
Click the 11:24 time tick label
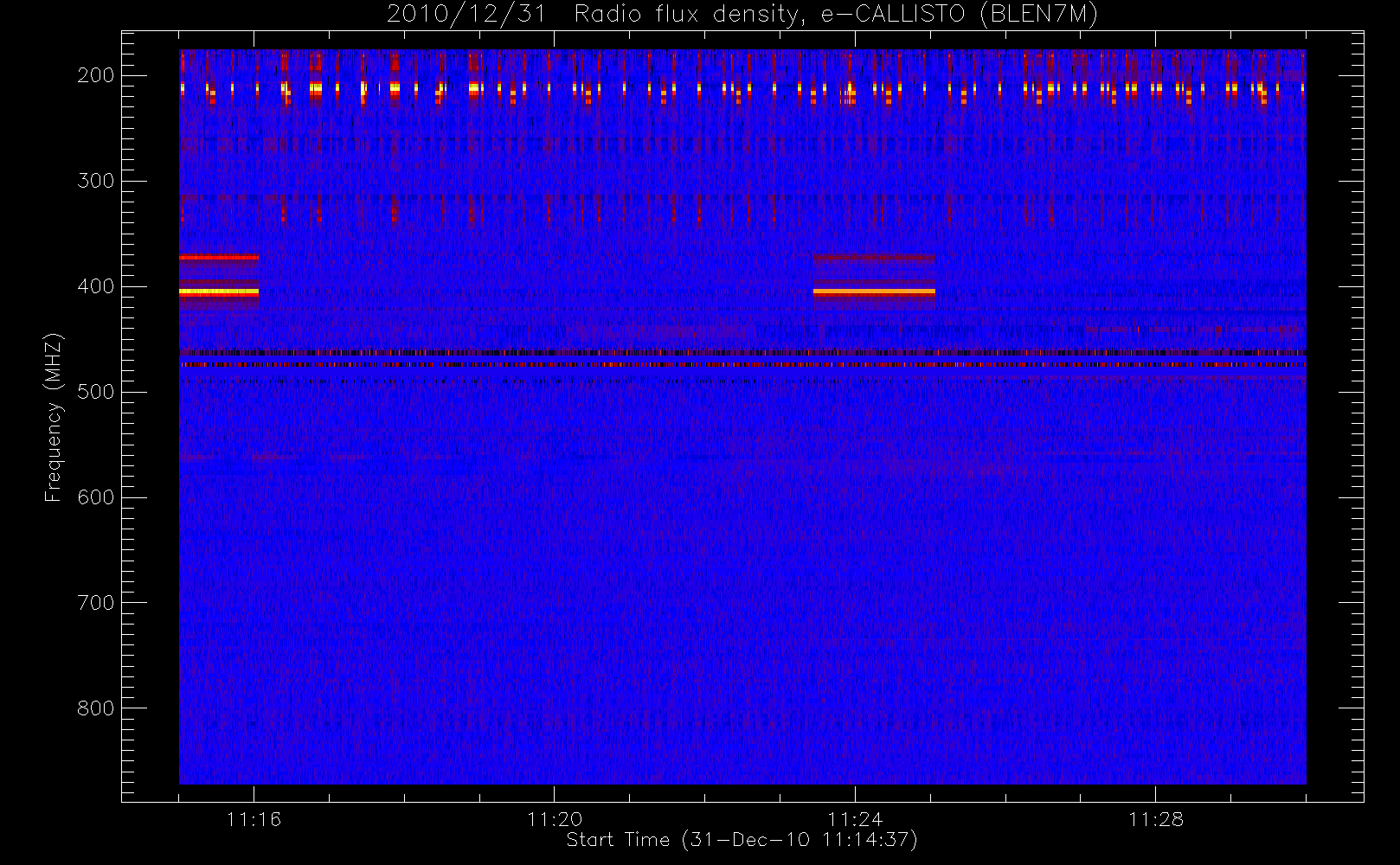pyautogui.click(x=855, y=819)
